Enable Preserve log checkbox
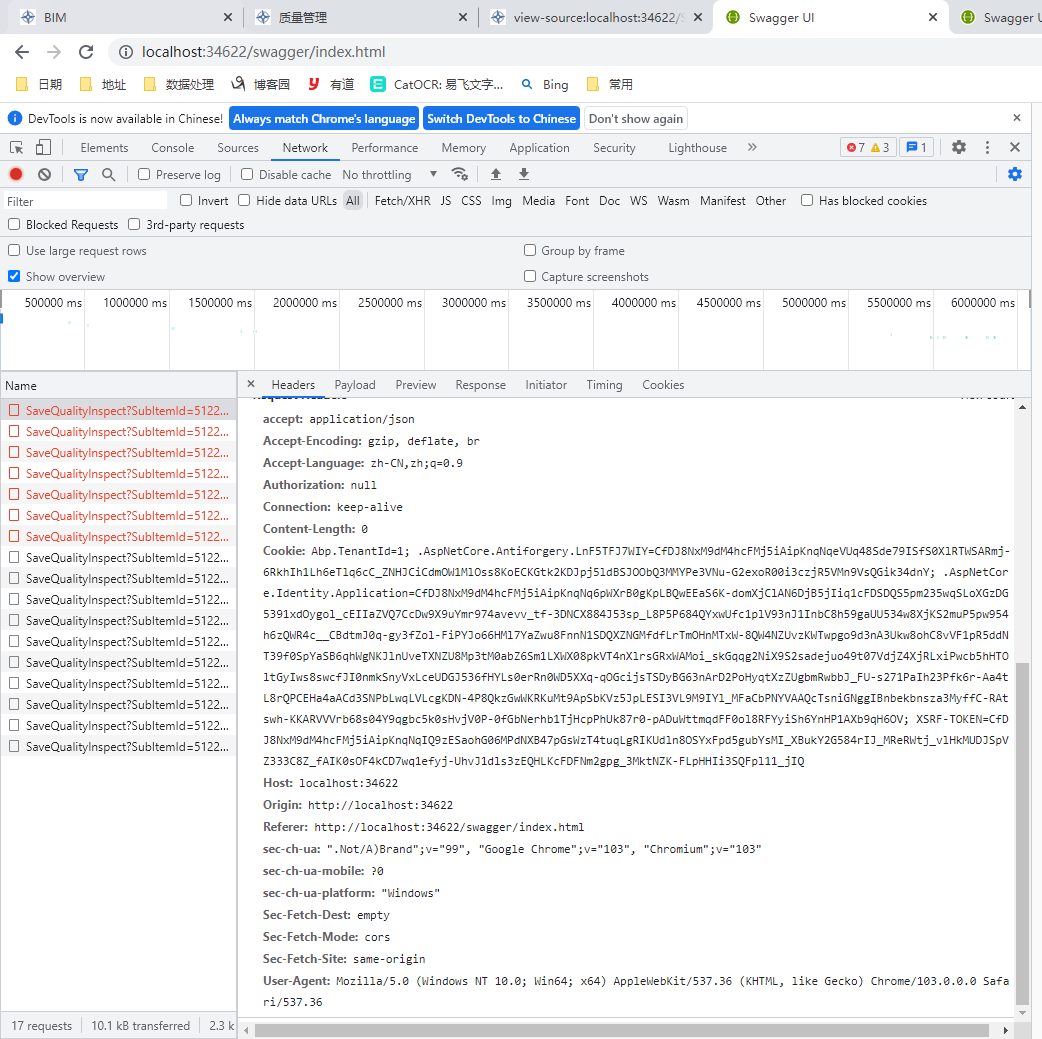 (x=144, y=174)
